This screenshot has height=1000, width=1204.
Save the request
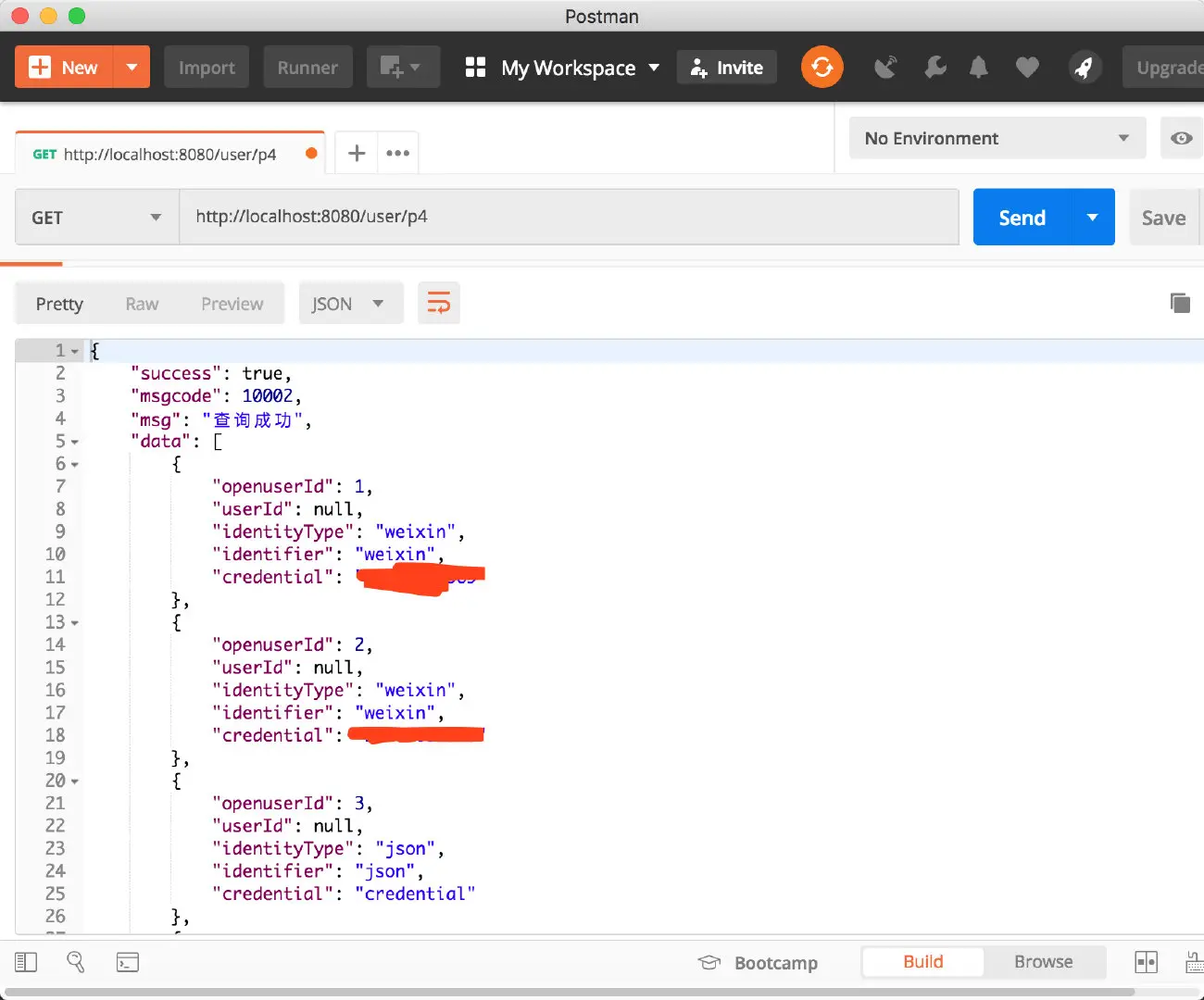pos(1164,218)
